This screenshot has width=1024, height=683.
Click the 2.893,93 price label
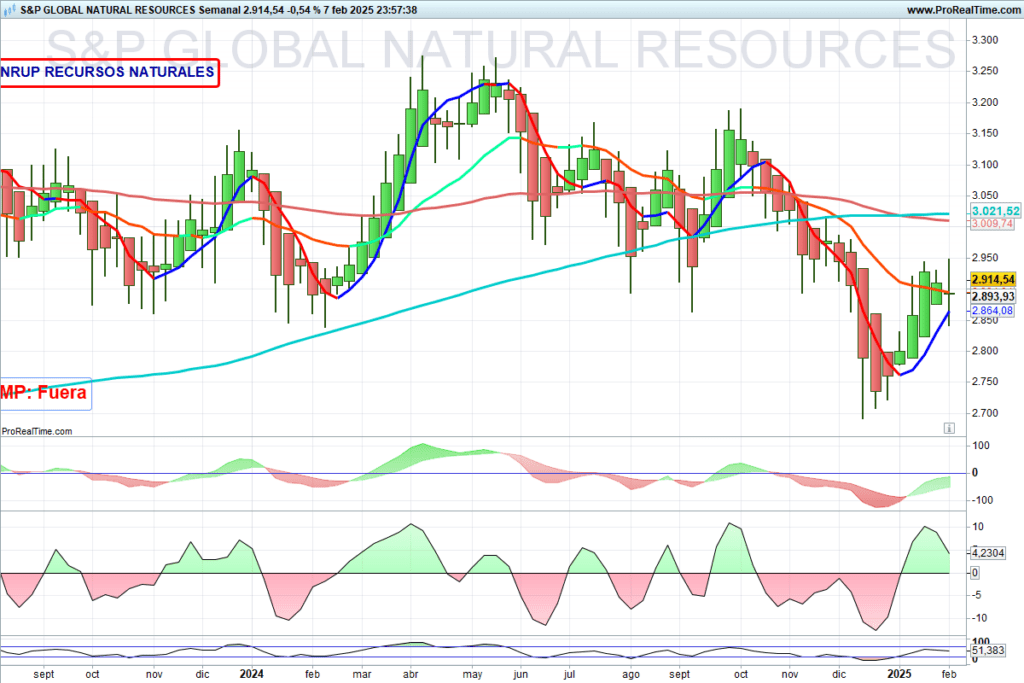993,296
